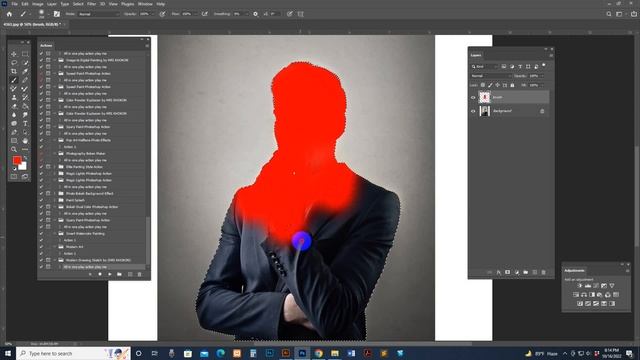Expand the Paint Splash set
This screenshot has height=360, width=640.
click(55, 200)
